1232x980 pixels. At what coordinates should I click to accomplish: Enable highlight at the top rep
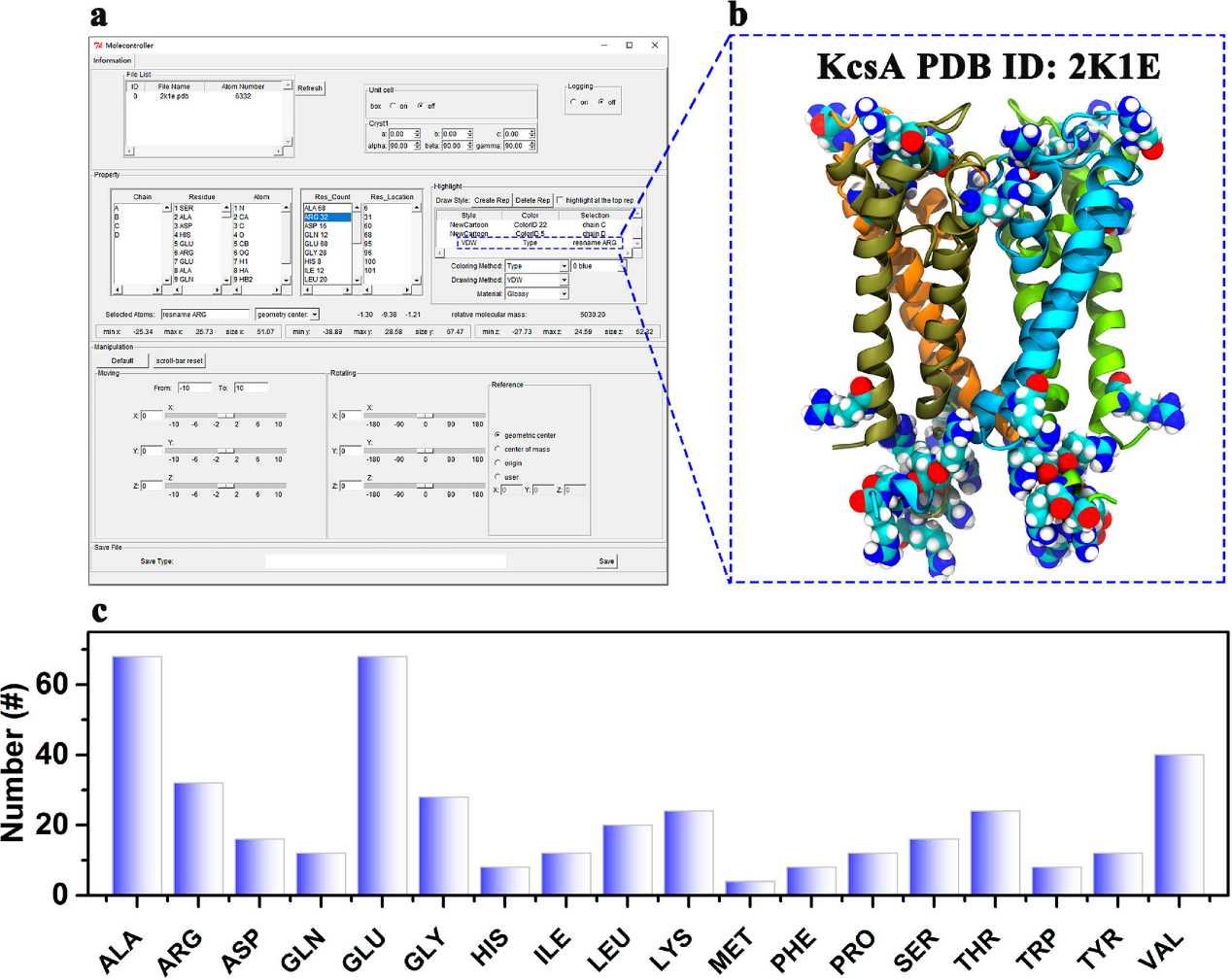pos(560,200)
